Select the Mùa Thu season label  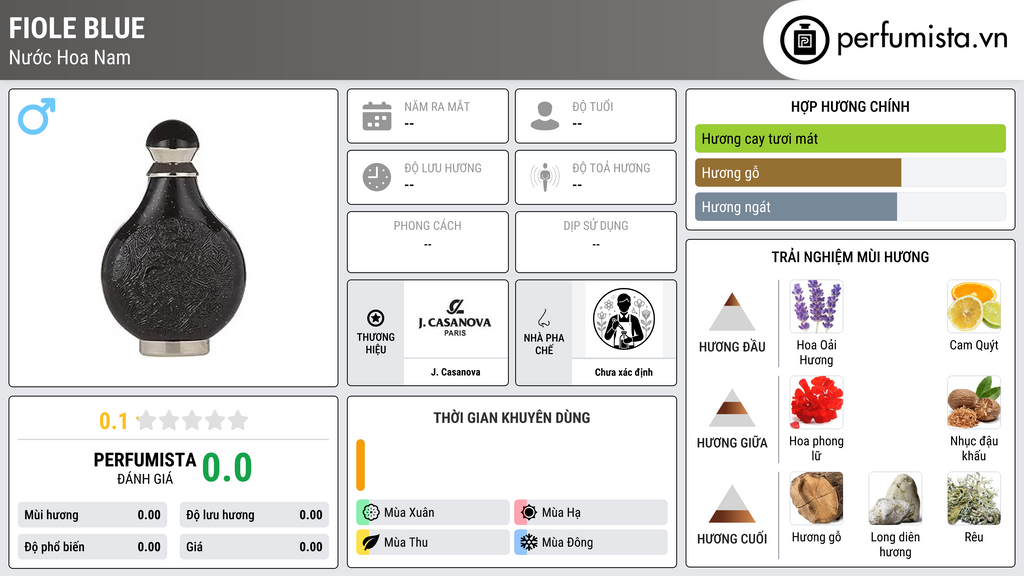[406, 542]
